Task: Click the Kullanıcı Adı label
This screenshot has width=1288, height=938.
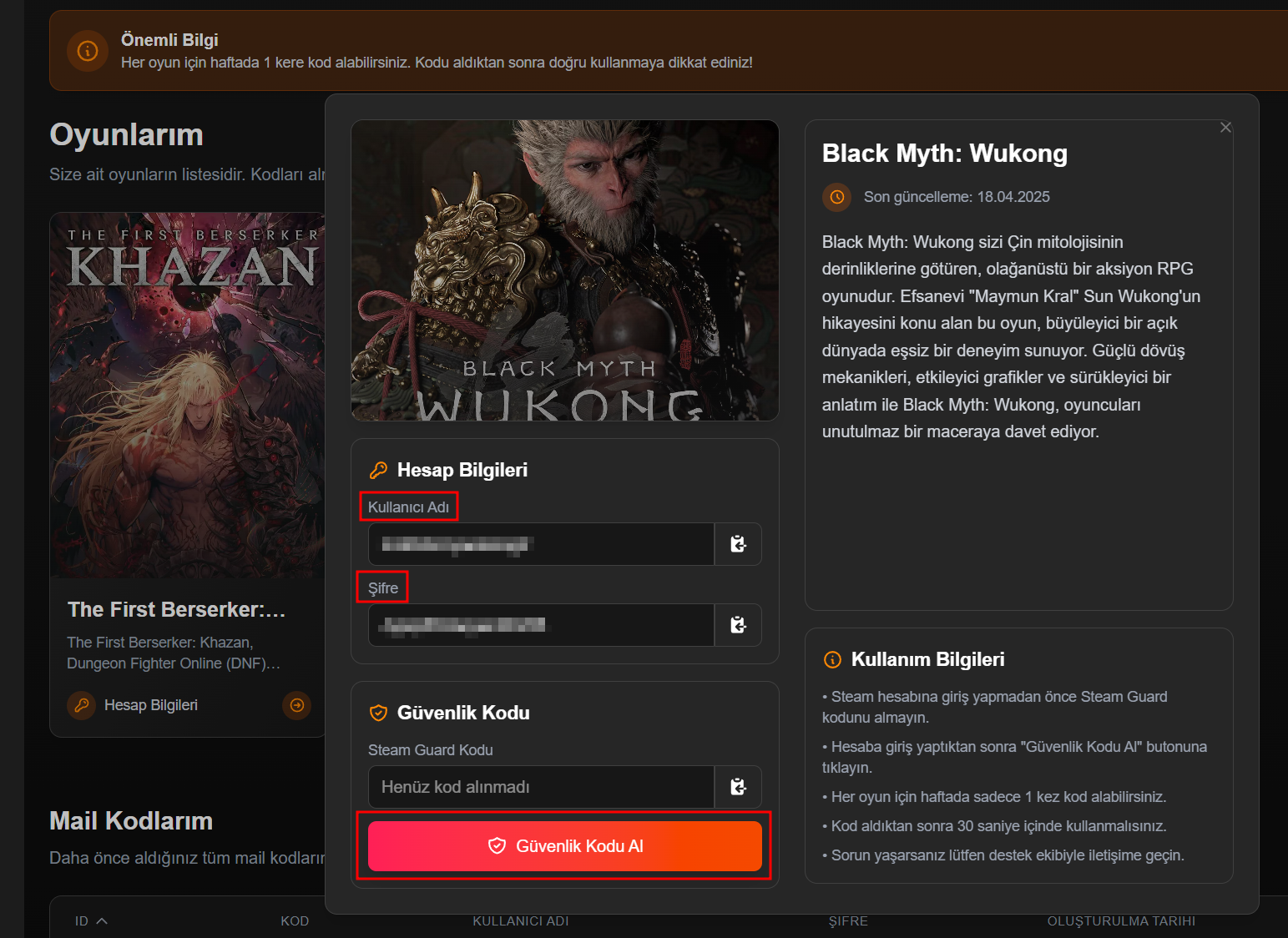Action: point(408,507)
